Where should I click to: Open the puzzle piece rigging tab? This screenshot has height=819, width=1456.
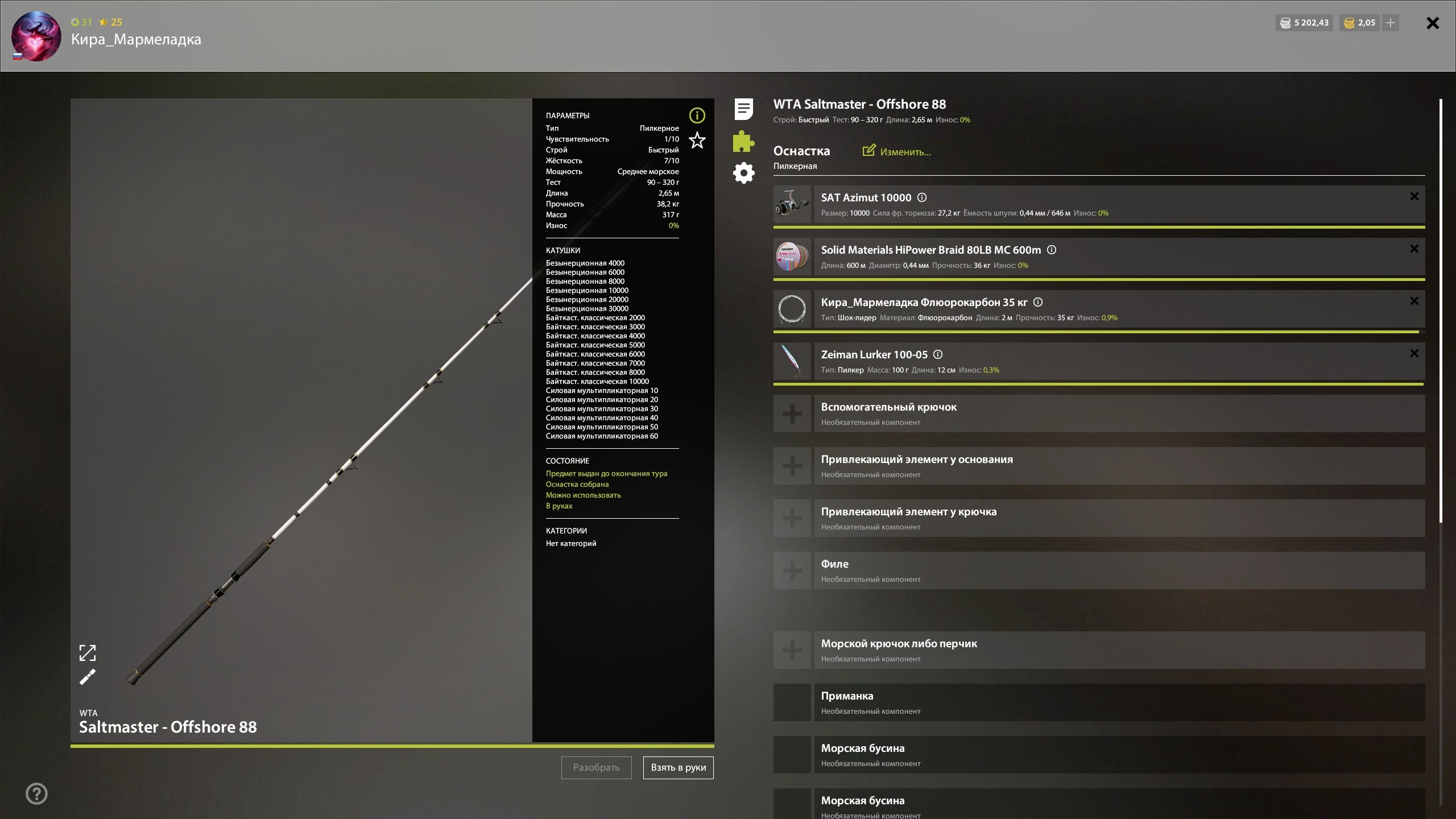click(x=743, y=141)
